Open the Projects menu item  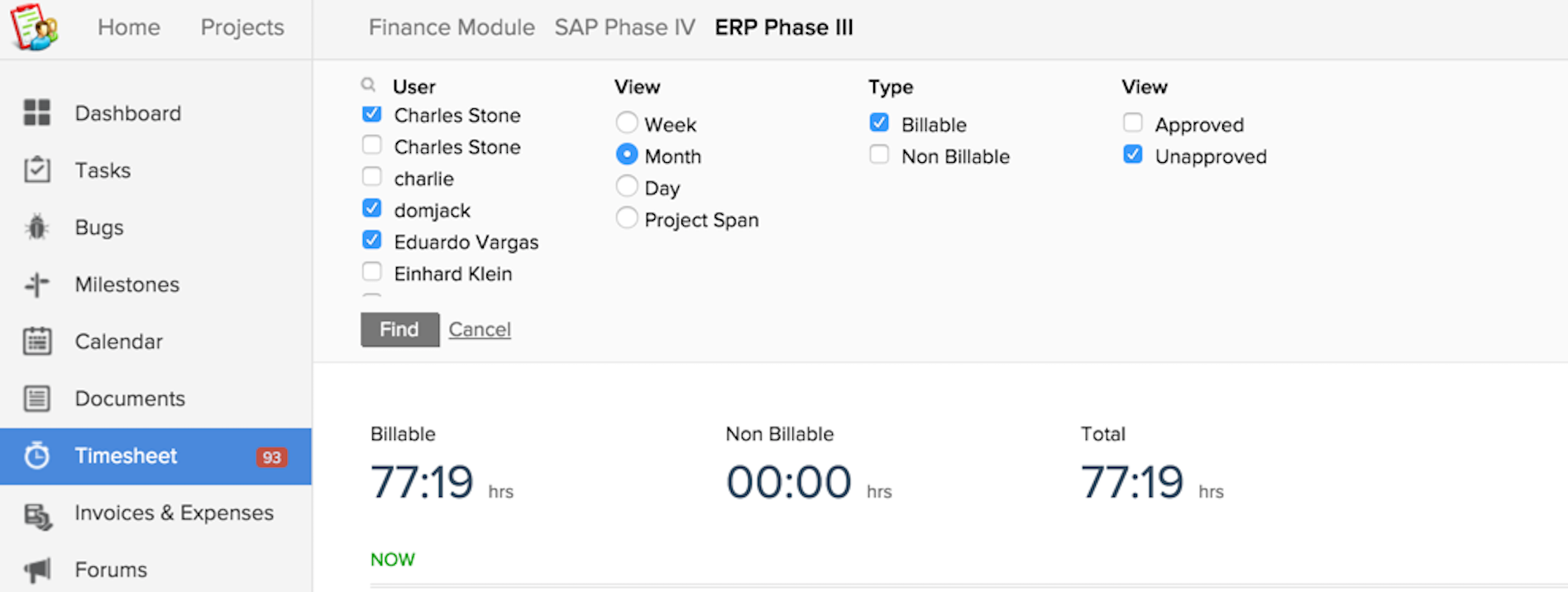tap(242, 27)
